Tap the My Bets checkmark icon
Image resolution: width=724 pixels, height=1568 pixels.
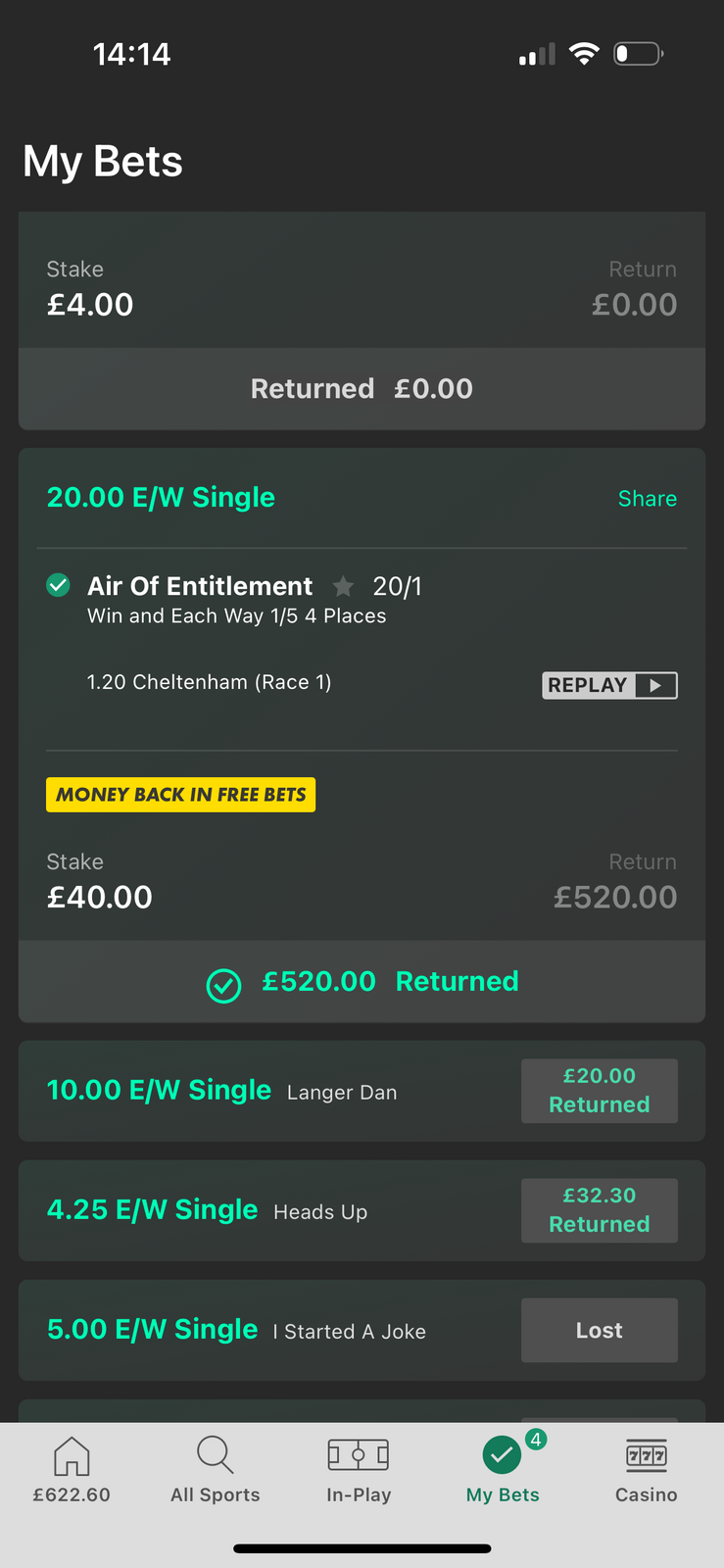[502, 1455]
